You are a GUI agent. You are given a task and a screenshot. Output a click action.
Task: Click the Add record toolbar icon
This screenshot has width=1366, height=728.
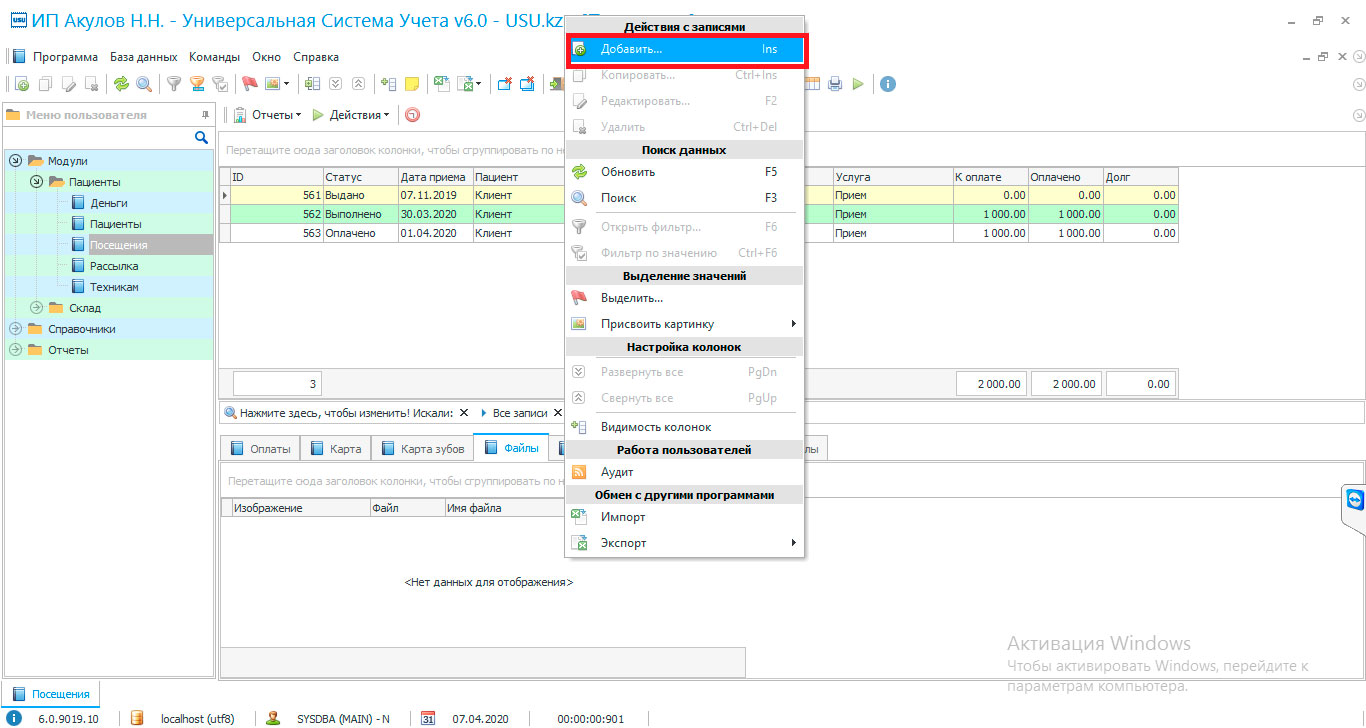22,84
